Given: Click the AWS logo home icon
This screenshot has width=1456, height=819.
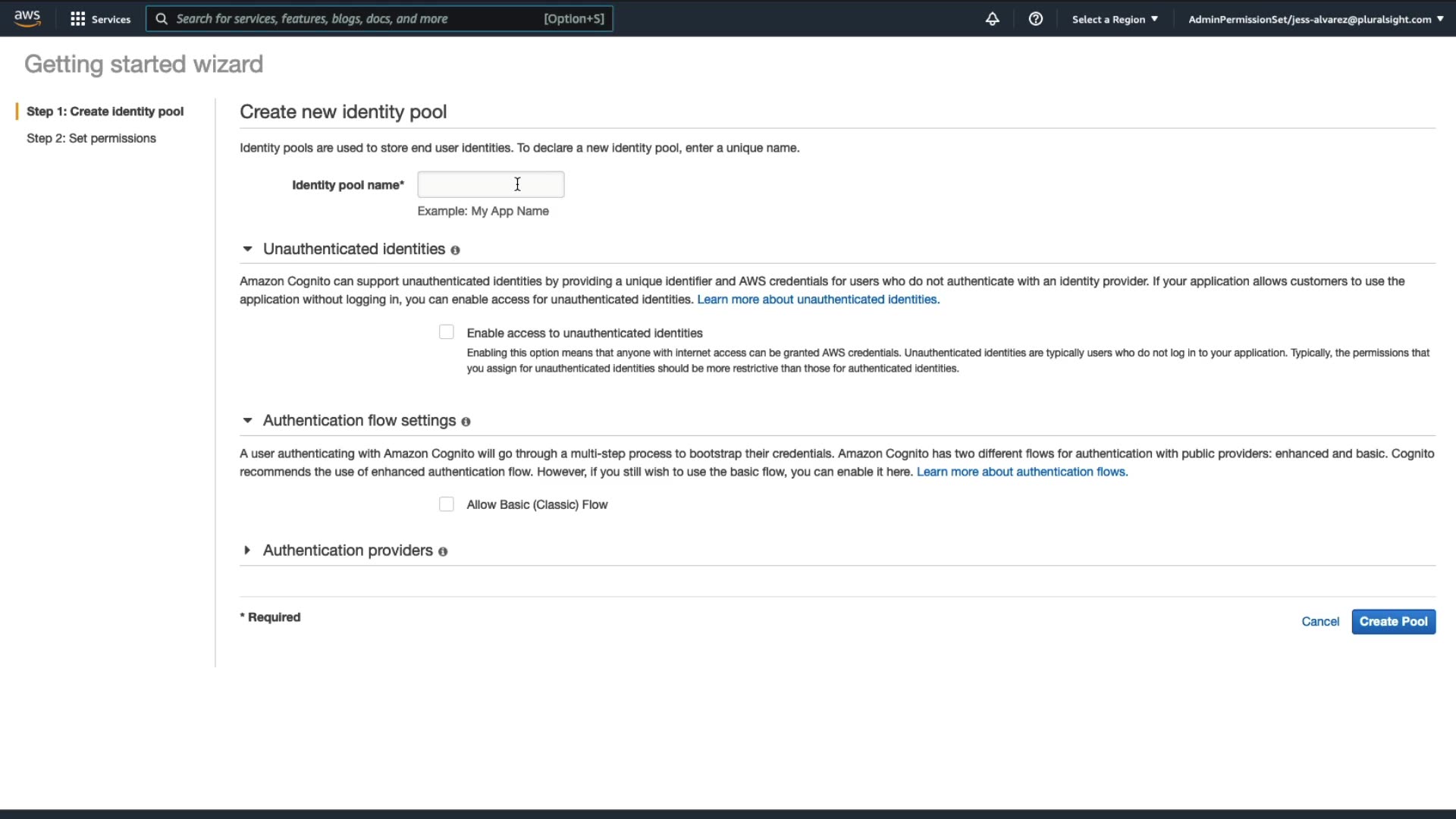Looking at the screenshot, I should pos(27,18).
